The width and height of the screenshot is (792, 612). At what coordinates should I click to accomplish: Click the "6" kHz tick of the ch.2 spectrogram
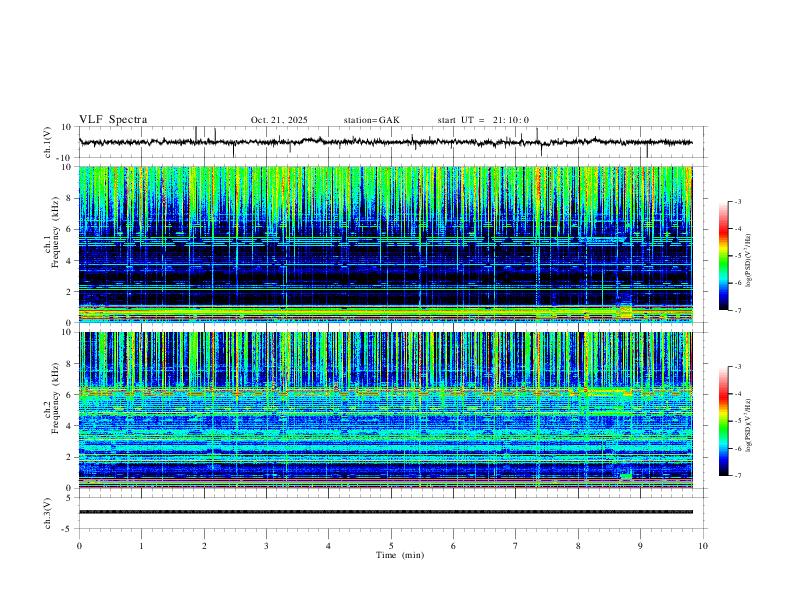pyautogui.click(x=69, y=395)
